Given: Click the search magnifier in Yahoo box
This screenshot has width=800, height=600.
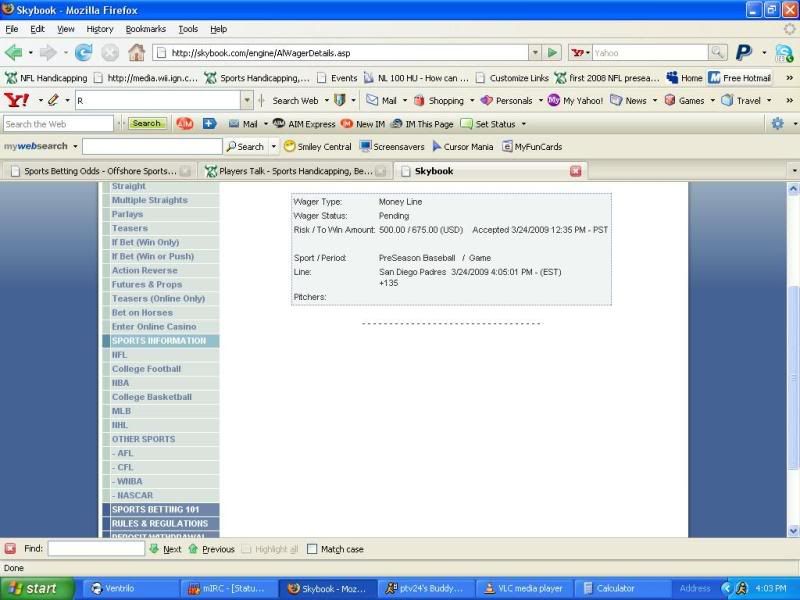Looking at the screenshot, I should click(717, 53).
